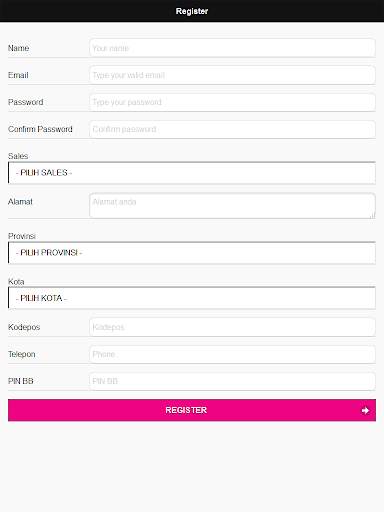Click the Confirm Password label
The image size is (384, 512).
click(x=40, y=129)
